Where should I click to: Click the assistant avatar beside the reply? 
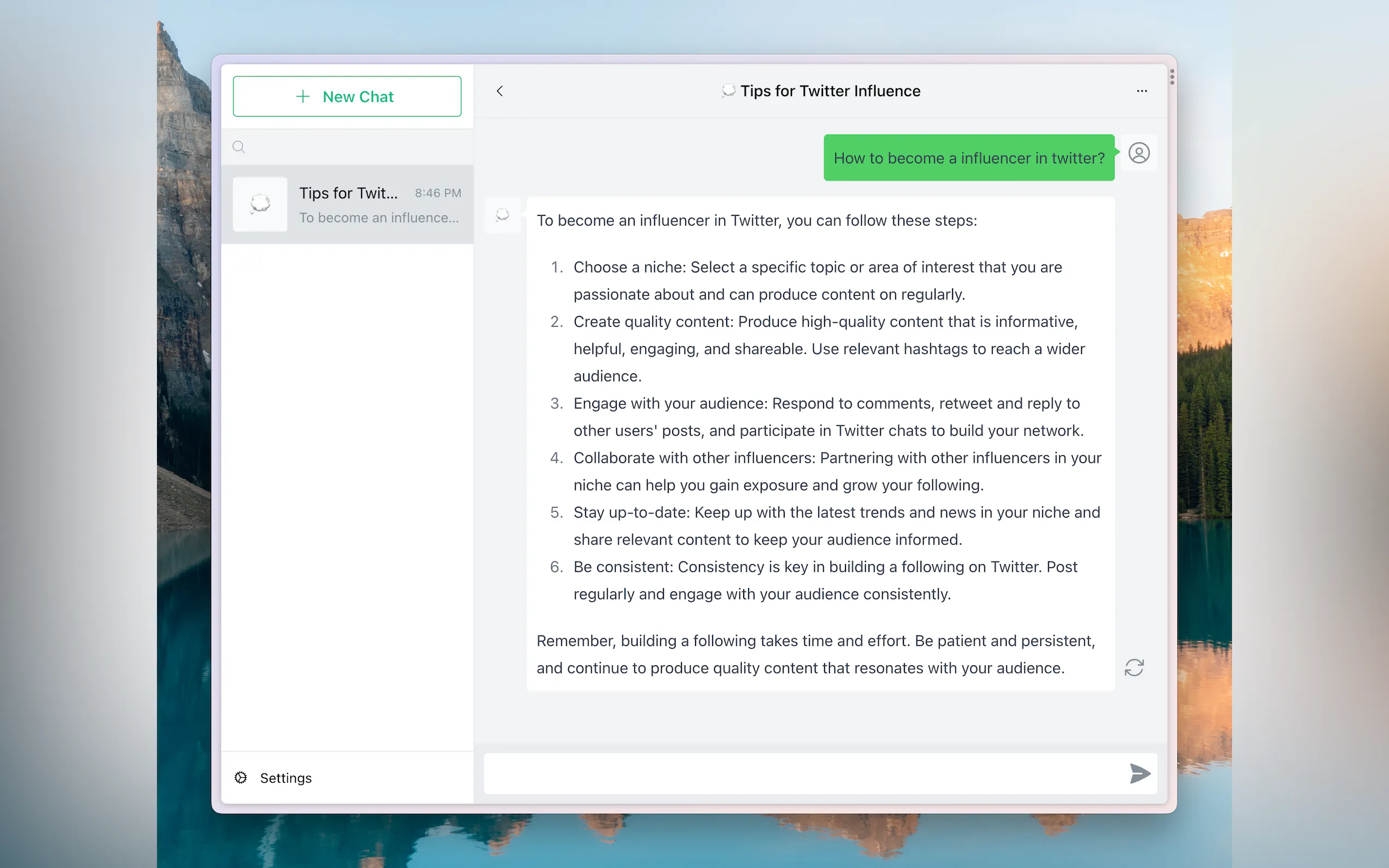[x=503, y=215]
